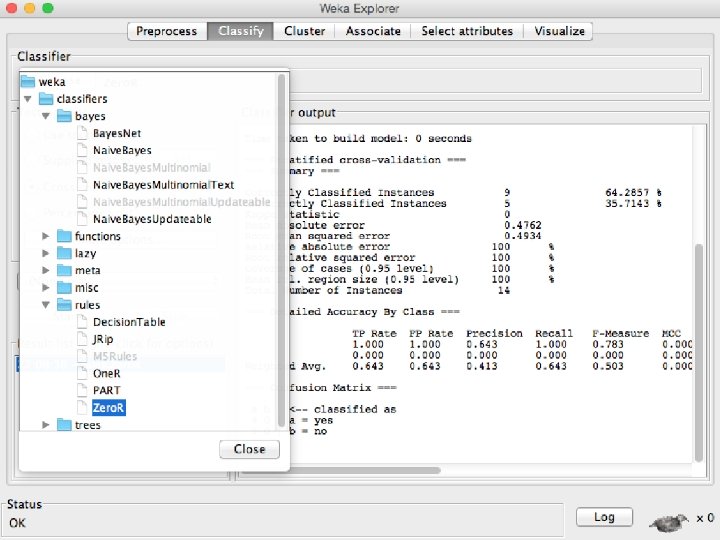Select NaiveBayesUpdateable classifier
This screenshot has height=540, width=720.
[152, 219]
